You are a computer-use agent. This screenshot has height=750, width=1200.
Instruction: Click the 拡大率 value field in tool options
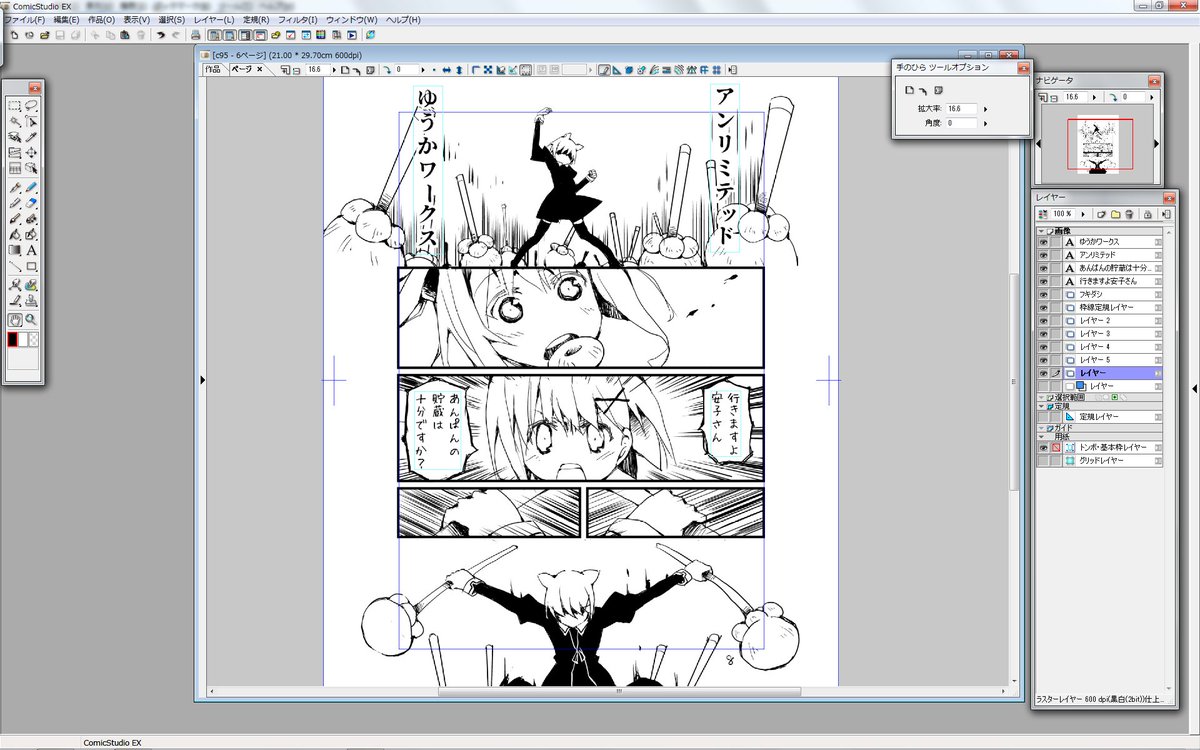[x=962, y=108]
